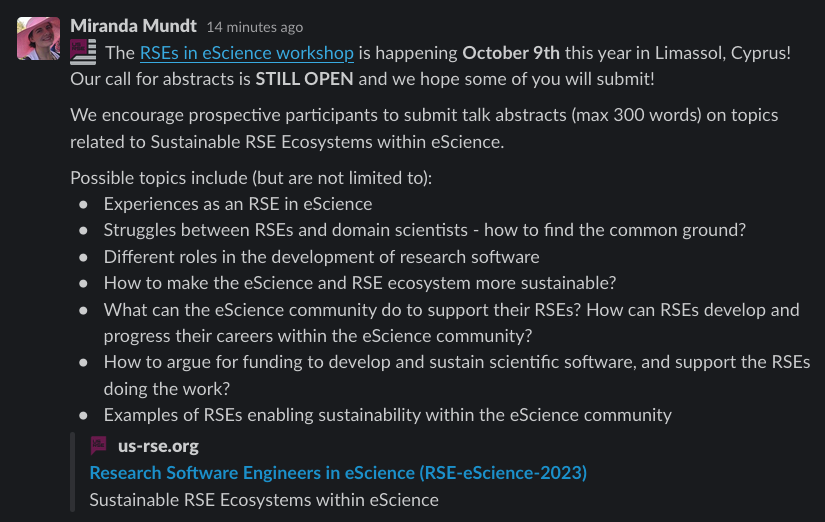The height and width of the screenshot is (522, 825).
Task: Open the "RSEs in eScience workshop" link
Action: pos(247,53)
